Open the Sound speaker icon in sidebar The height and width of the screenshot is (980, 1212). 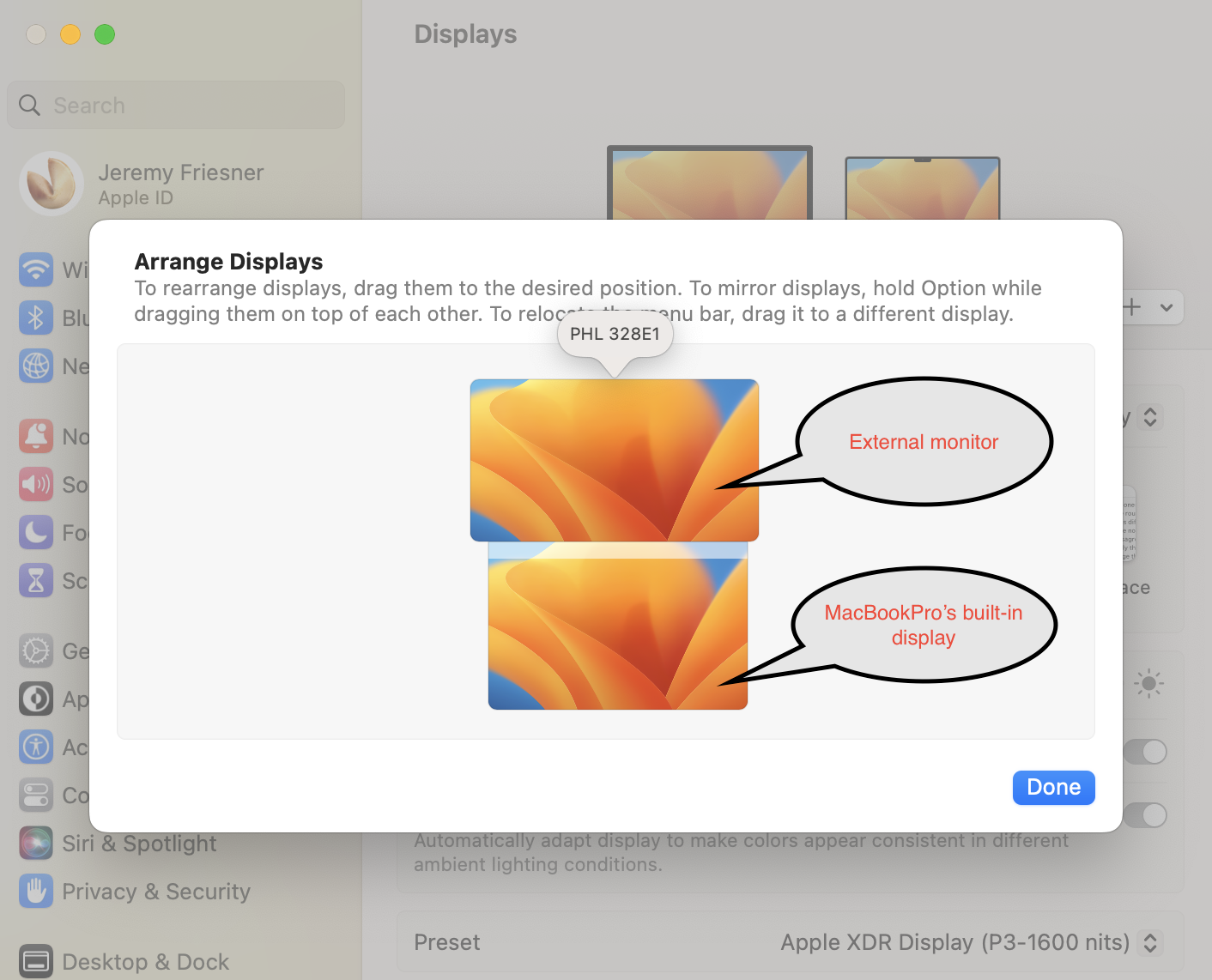point(36,484)
